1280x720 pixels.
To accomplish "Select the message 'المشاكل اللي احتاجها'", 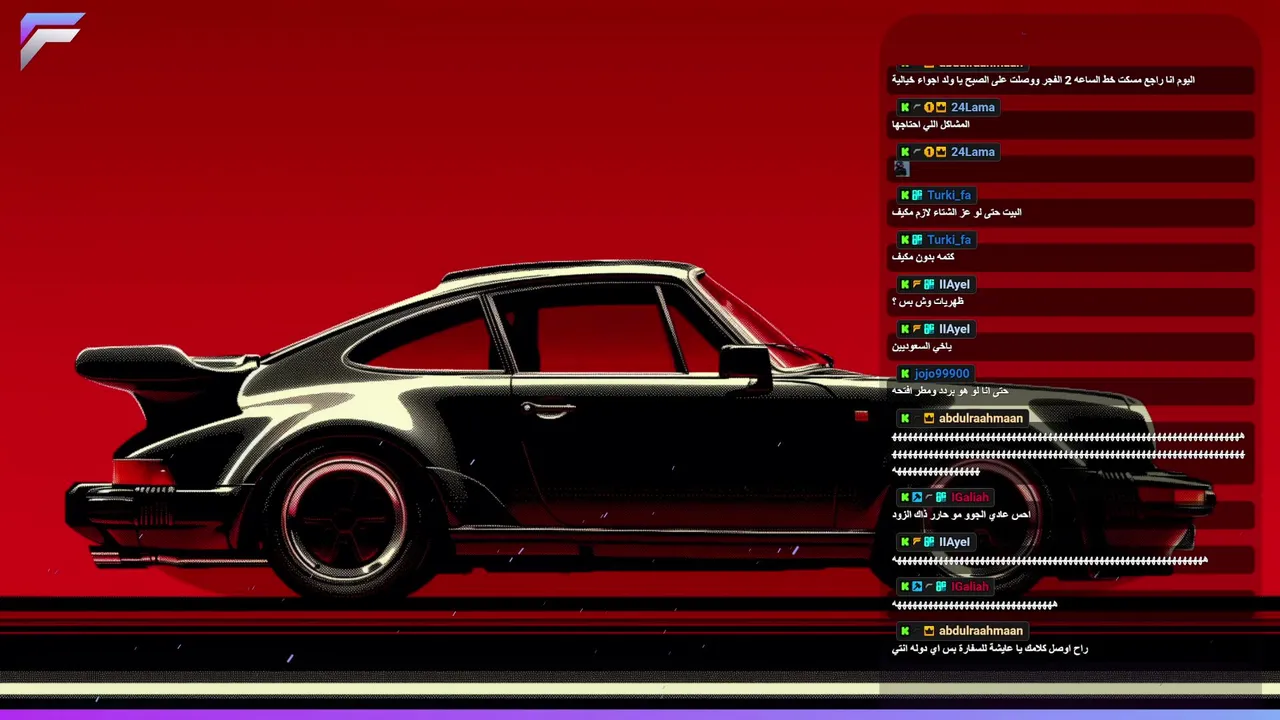I will 931,124.
